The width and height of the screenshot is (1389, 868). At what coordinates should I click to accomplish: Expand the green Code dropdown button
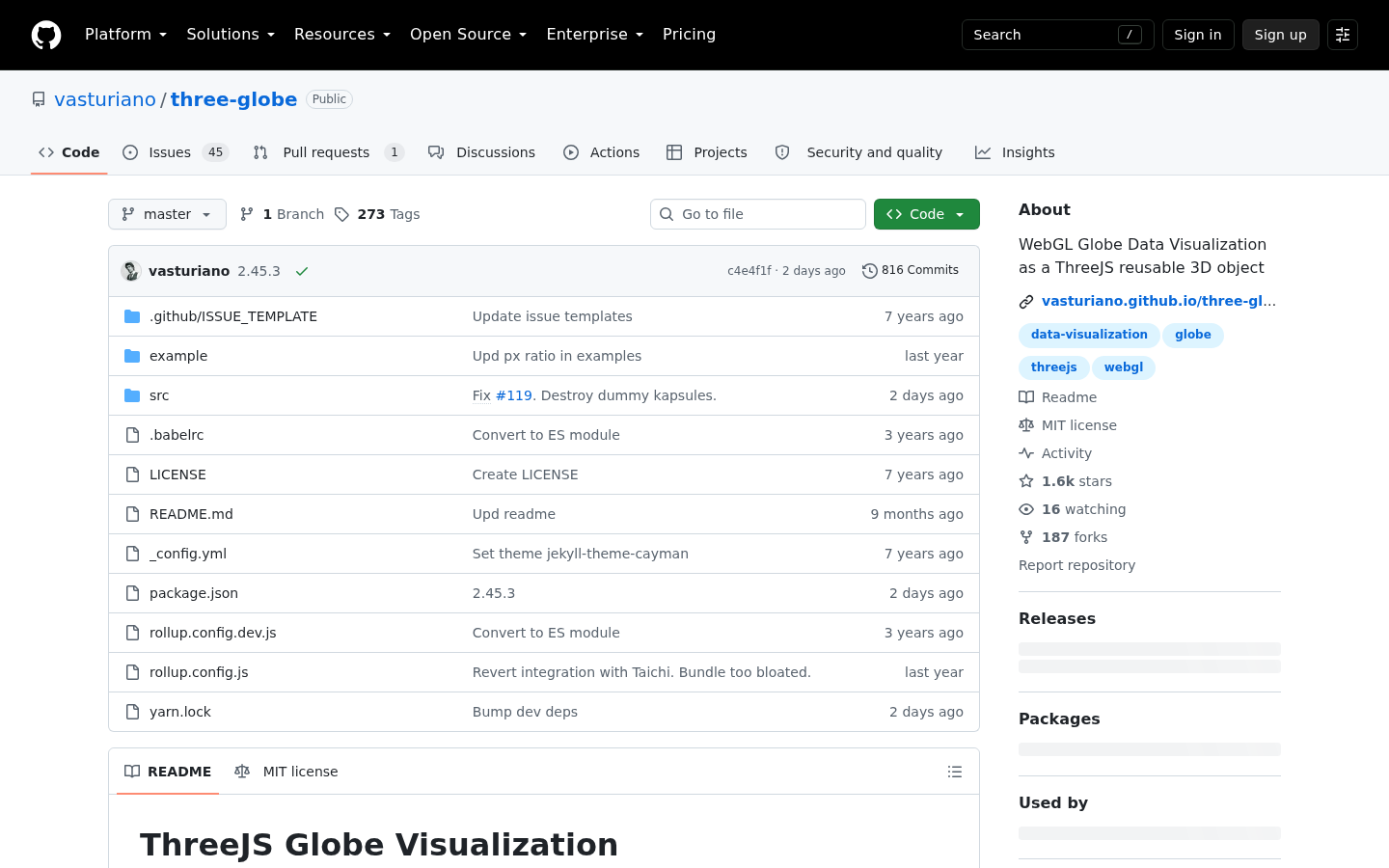pos(927,214)
